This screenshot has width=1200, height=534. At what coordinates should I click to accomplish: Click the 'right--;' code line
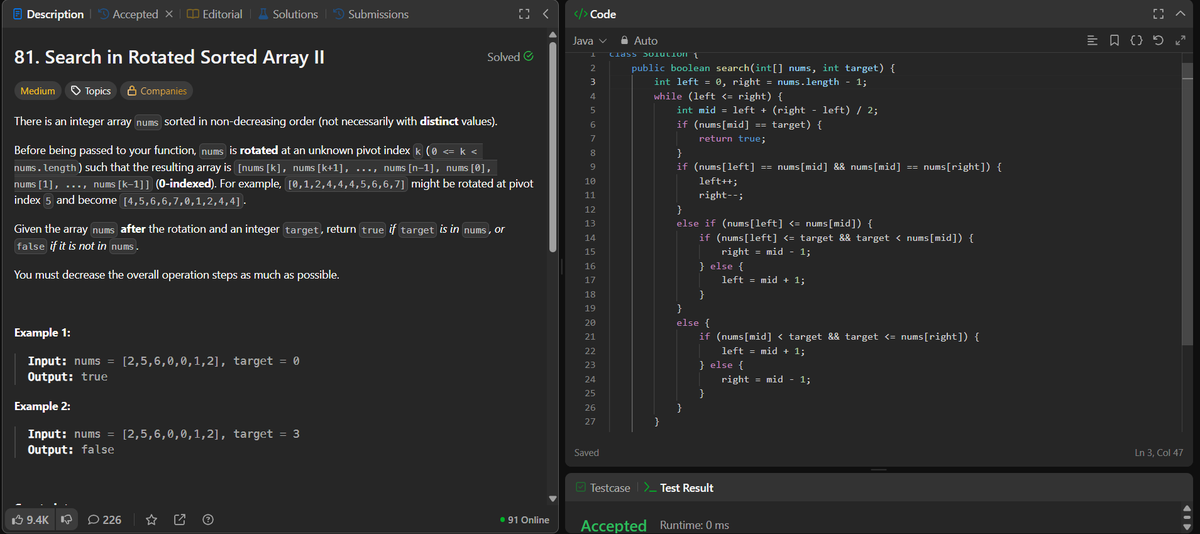[x=720, y=194]
